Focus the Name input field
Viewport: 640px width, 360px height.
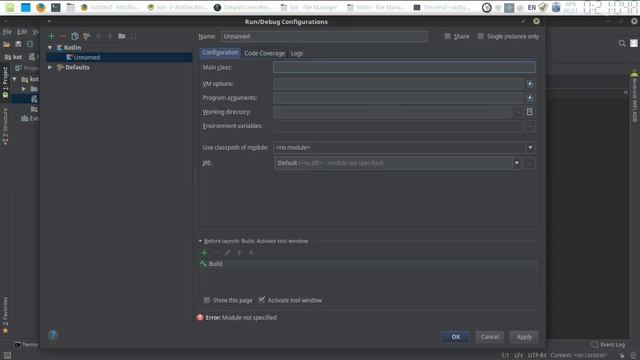click(x=324, y=36)
